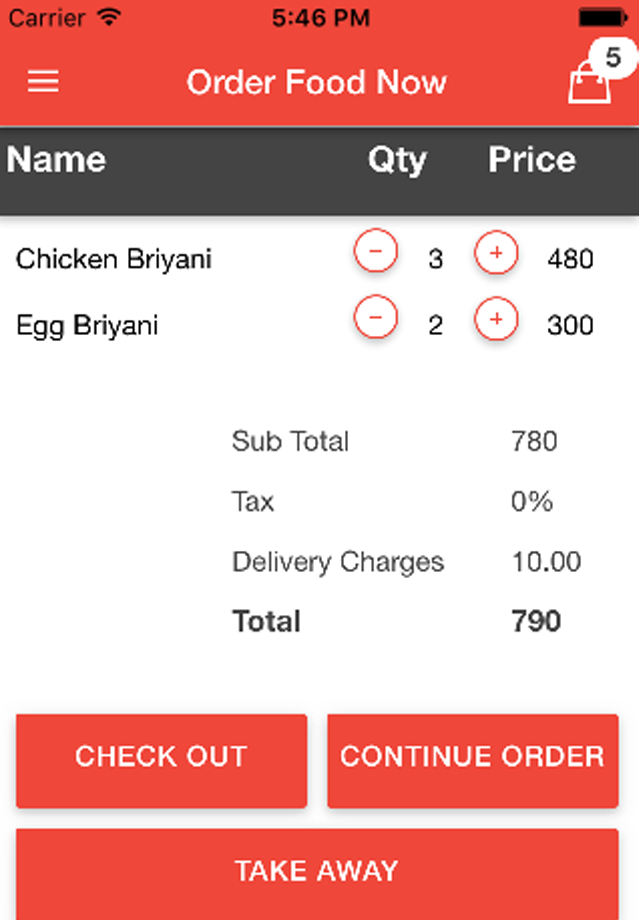Click the Price column header
Screen dimensions: 640x920
point(531,160)
